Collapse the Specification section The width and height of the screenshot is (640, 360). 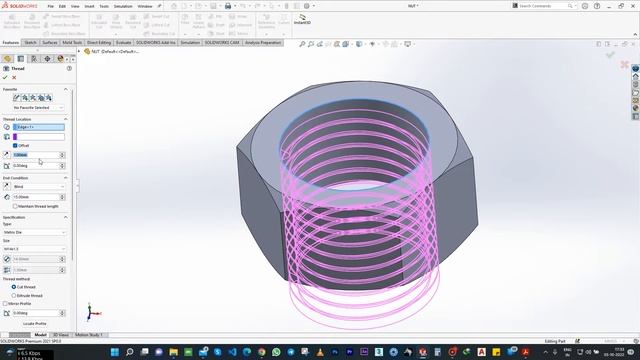(66, 217)
